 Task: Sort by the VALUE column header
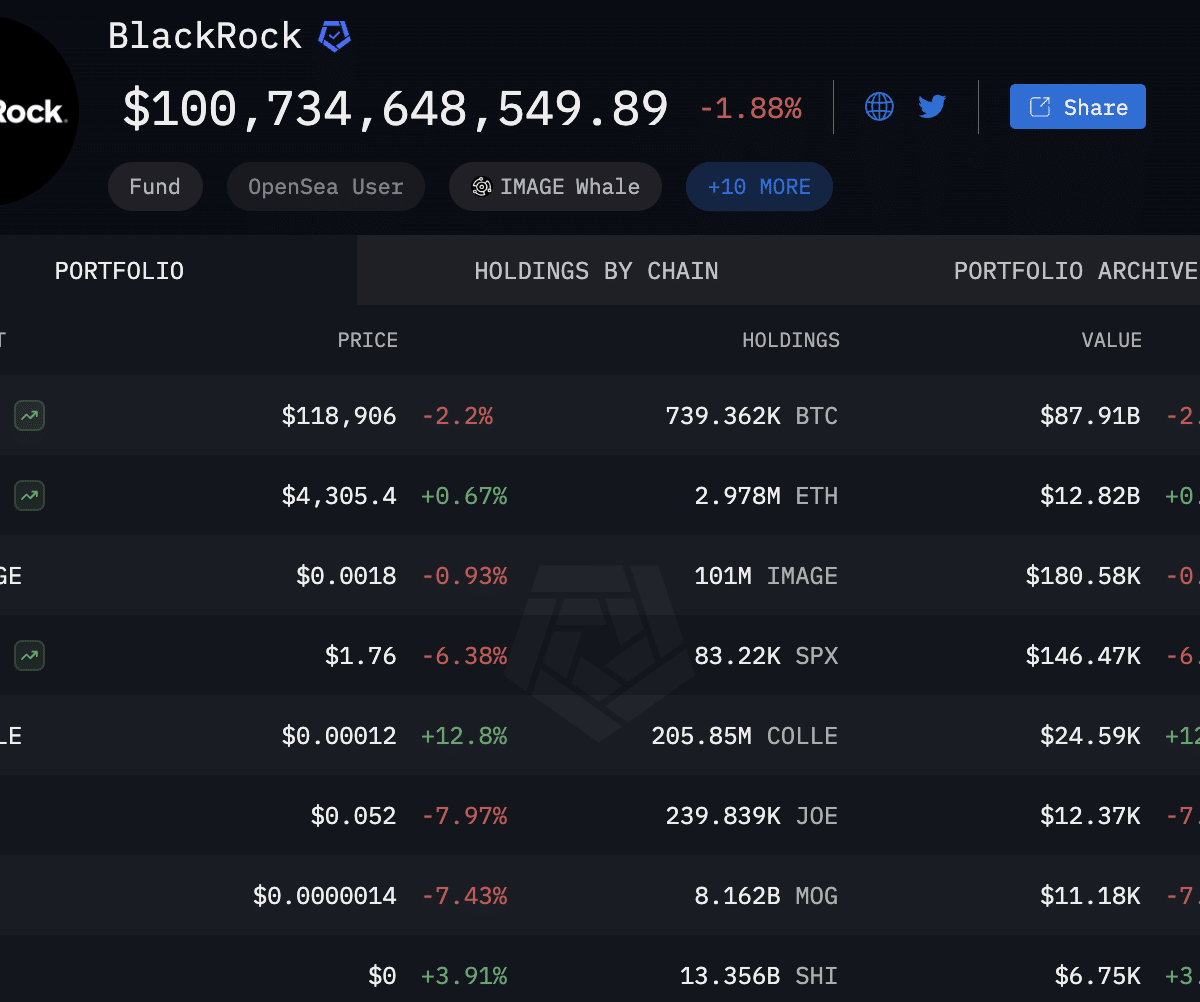(x=1111, y=340)
